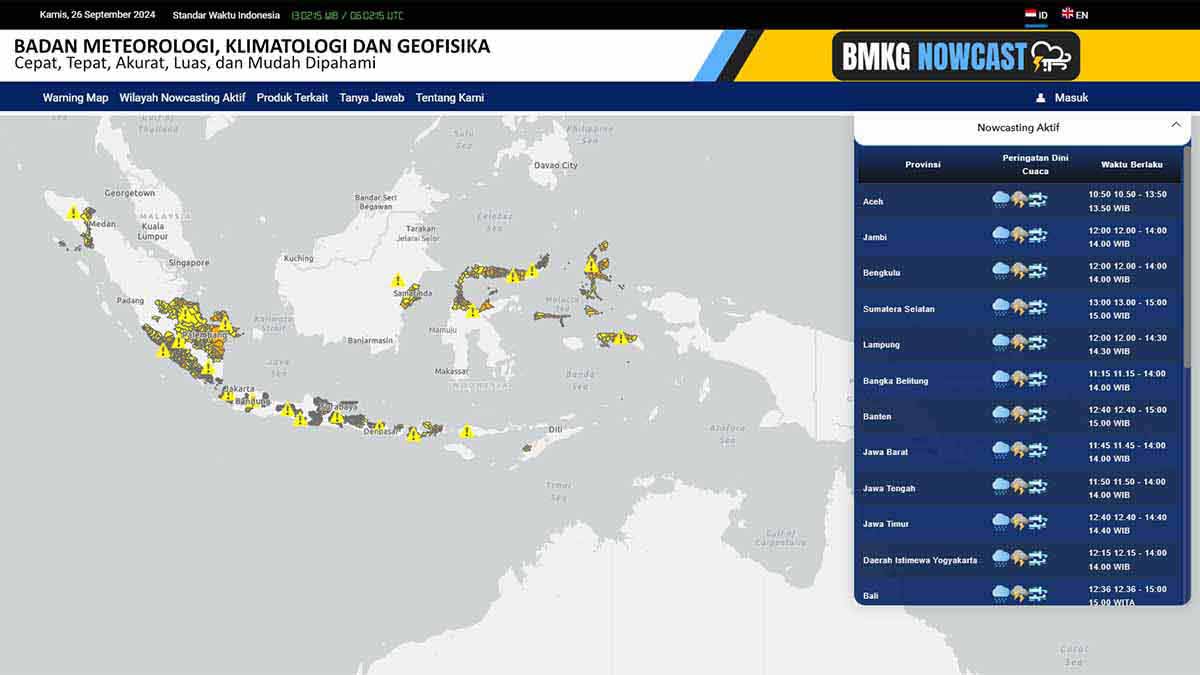Collapse the Nowcasting Aktif panel with its chevron
Image resolution: width=1200 pixels, height=675 pixels.
1175,126
